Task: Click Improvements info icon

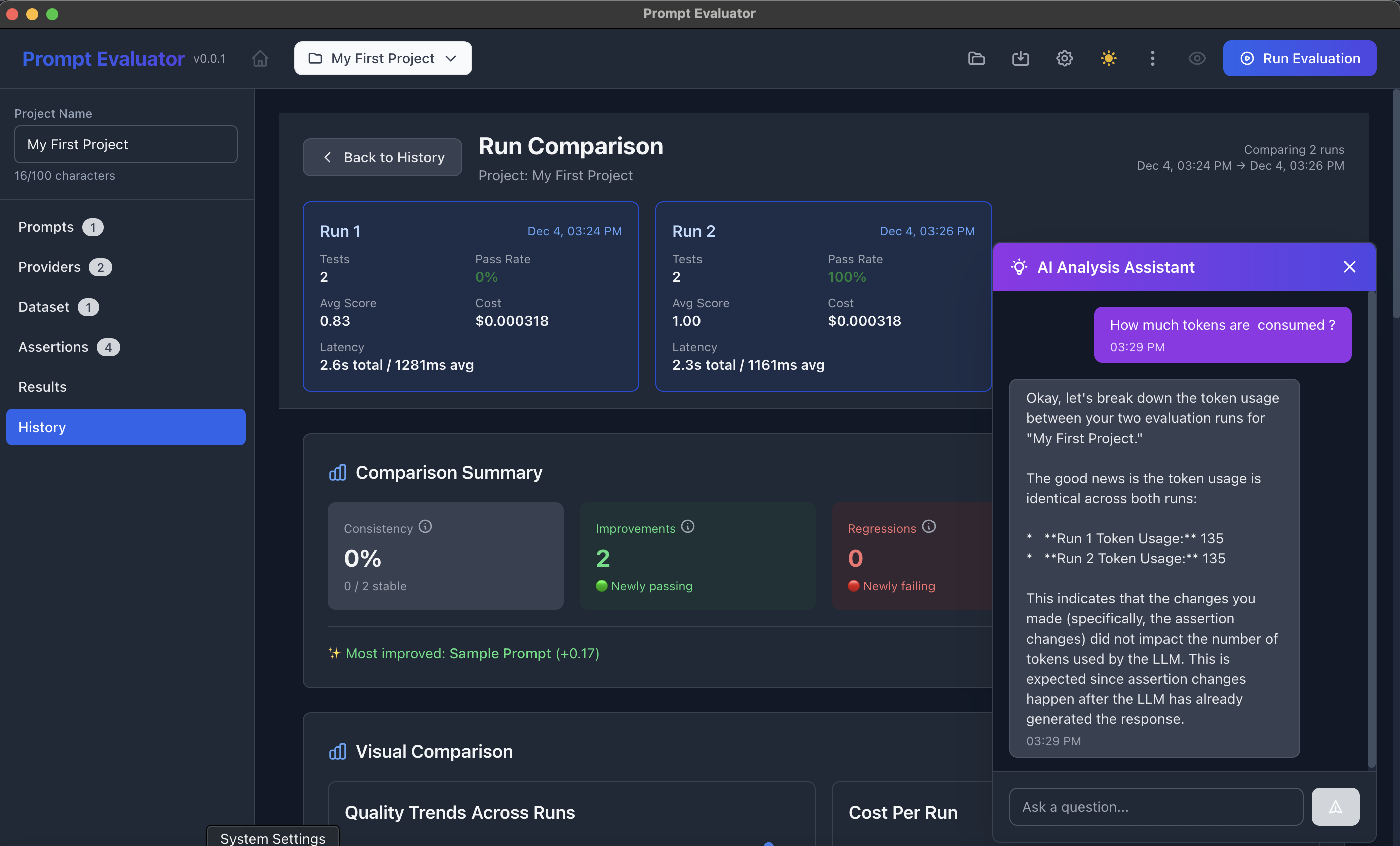Action: click(x=688, y=527)
